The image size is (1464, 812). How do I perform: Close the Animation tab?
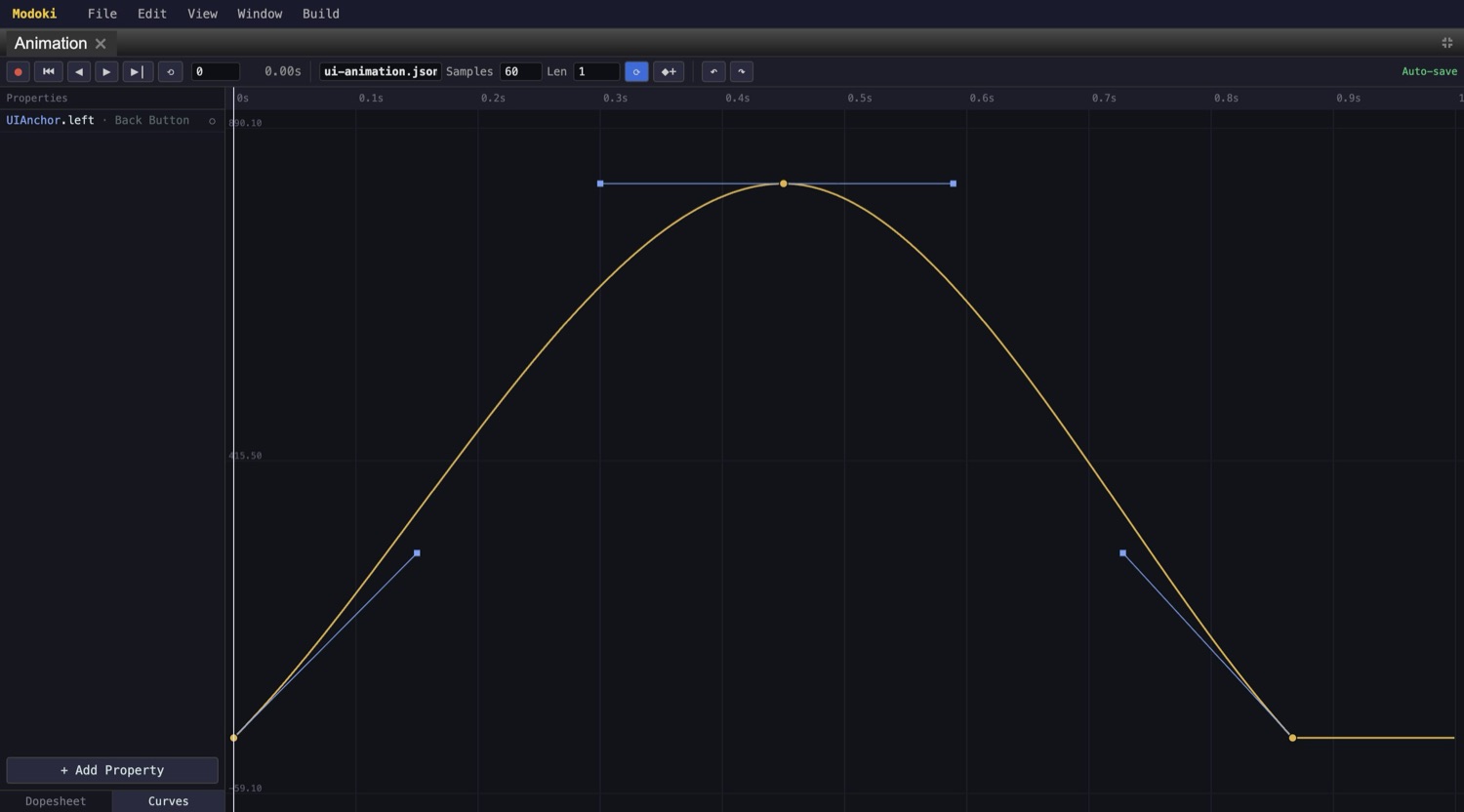(x=101, y=43)
